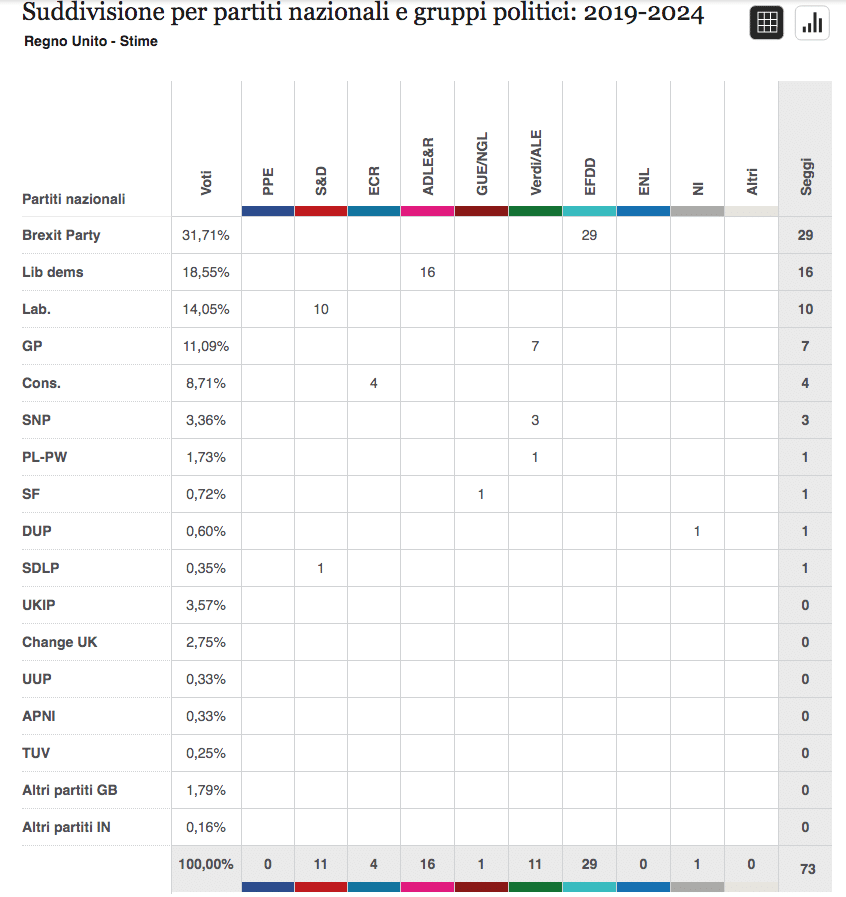Click Brexit Party's 29 seats EFDD cell
Viewport: 846px width, 897px height.
(x=589, y=235)
